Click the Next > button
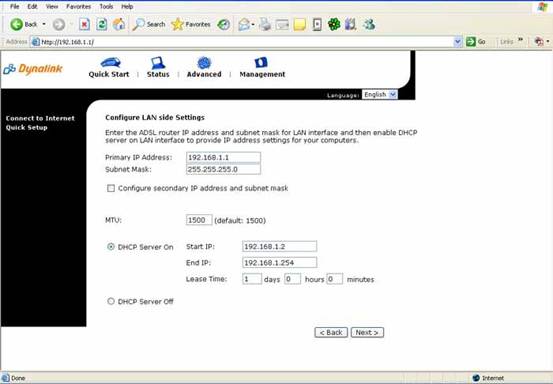The height and width of the screenshot is (384, 553). point(367,333)
